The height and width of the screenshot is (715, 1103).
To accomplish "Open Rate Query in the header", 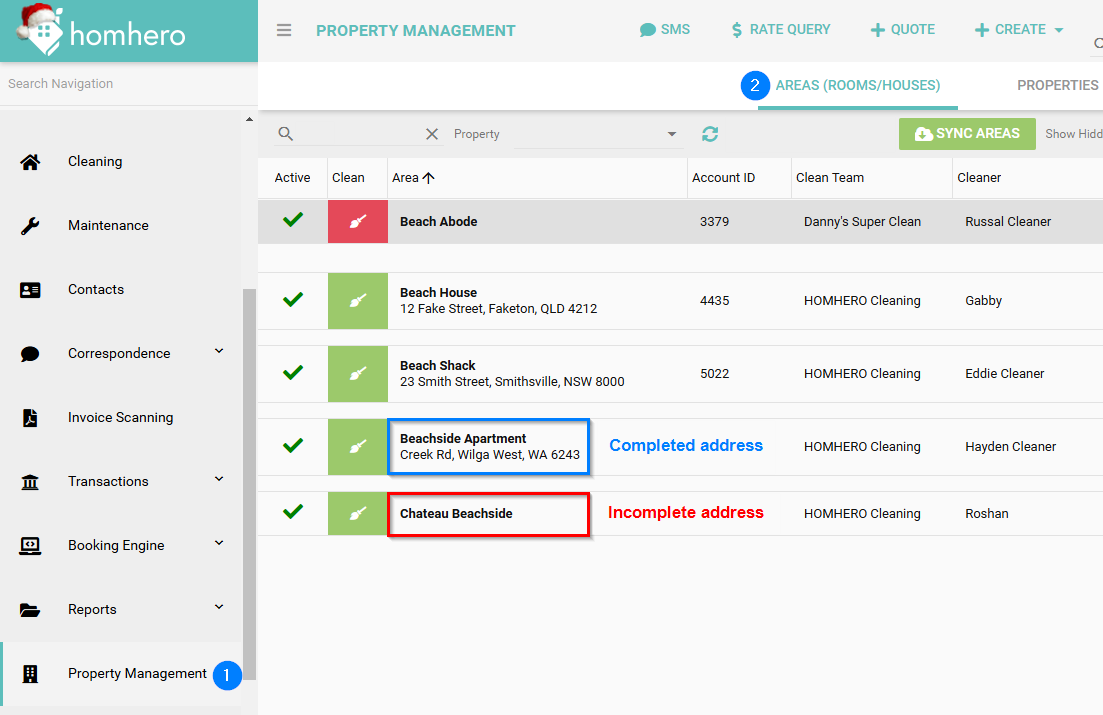I will 781,30.
